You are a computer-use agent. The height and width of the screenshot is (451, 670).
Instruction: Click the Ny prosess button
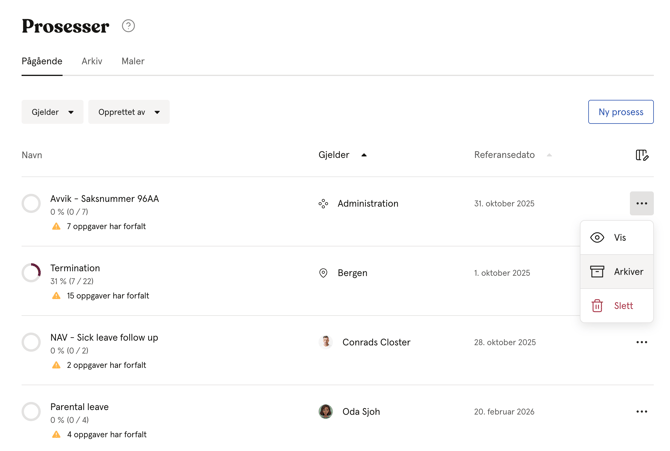pos(620,112)
